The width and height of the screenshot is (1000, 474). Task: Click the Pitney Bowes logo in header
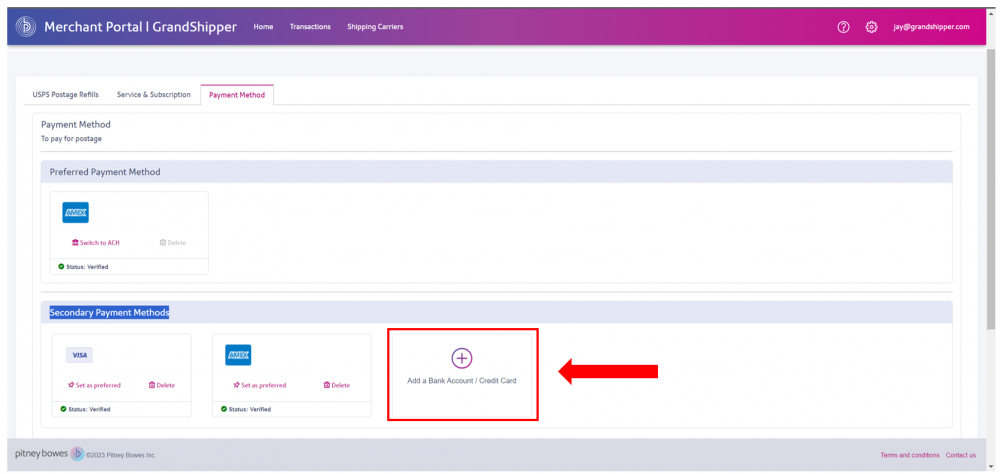click(26, 27)
